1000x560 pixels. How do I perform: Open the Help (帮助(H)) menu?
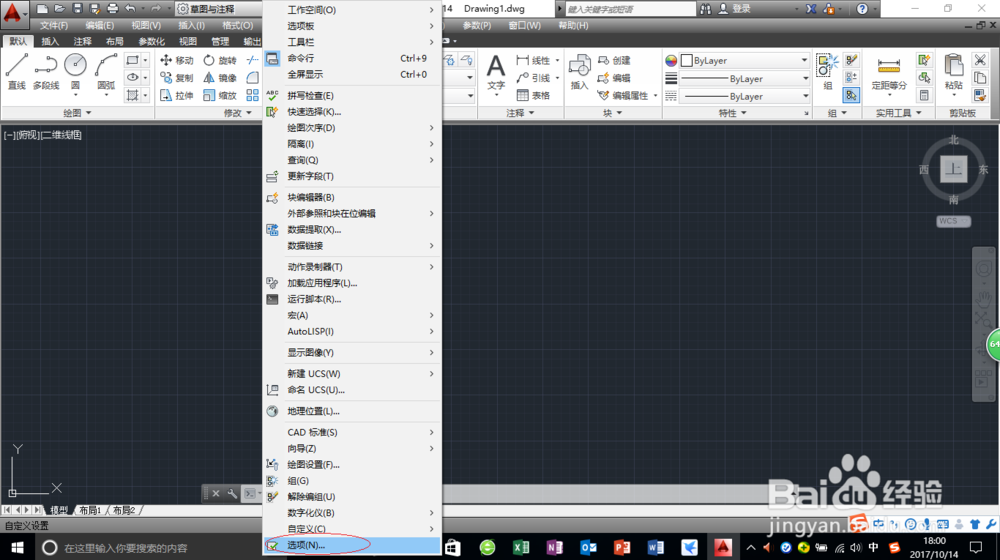click(x=573, y=26)
